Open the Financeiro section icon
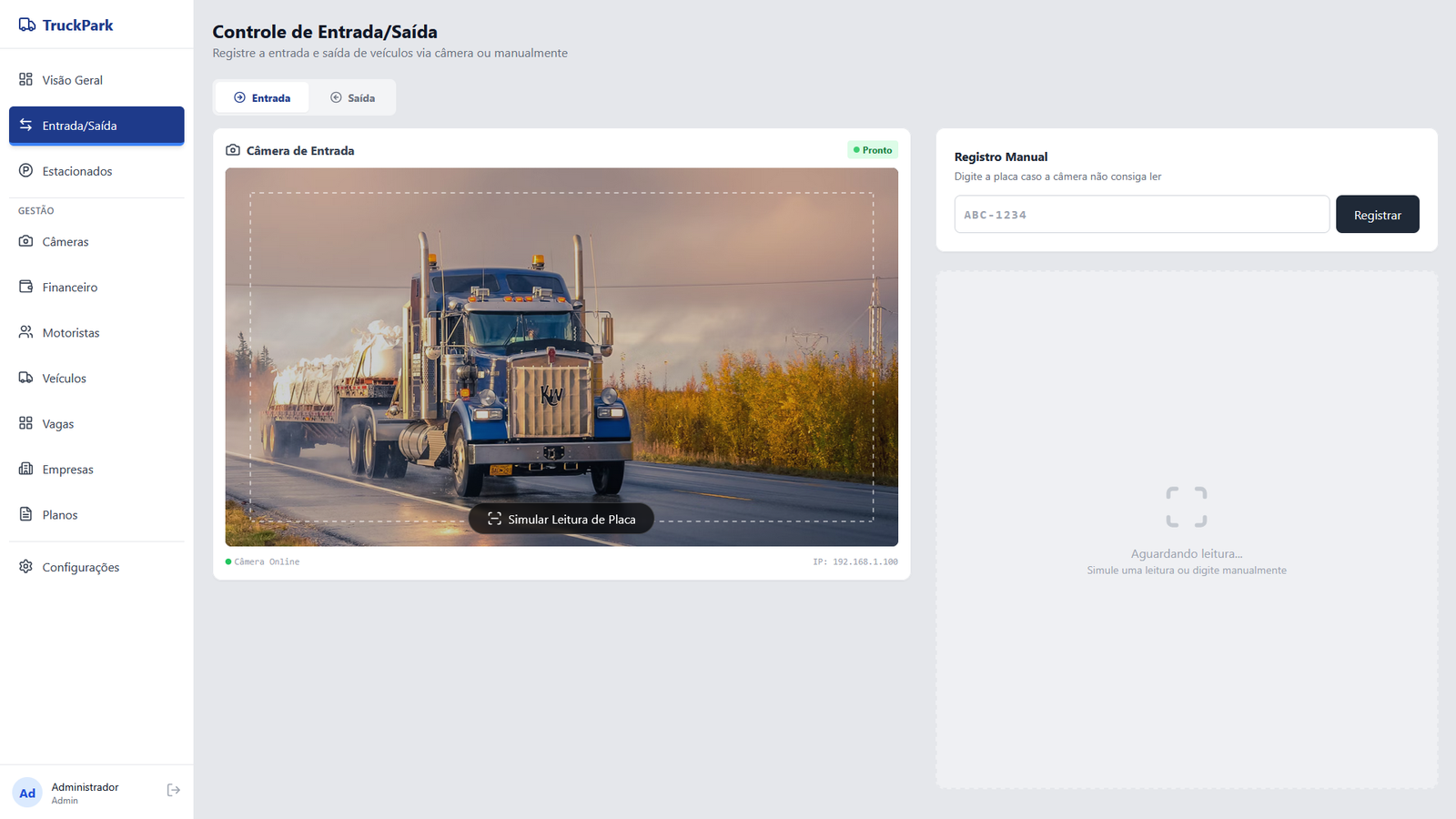The image size is (1456, 819). point(26,287)
